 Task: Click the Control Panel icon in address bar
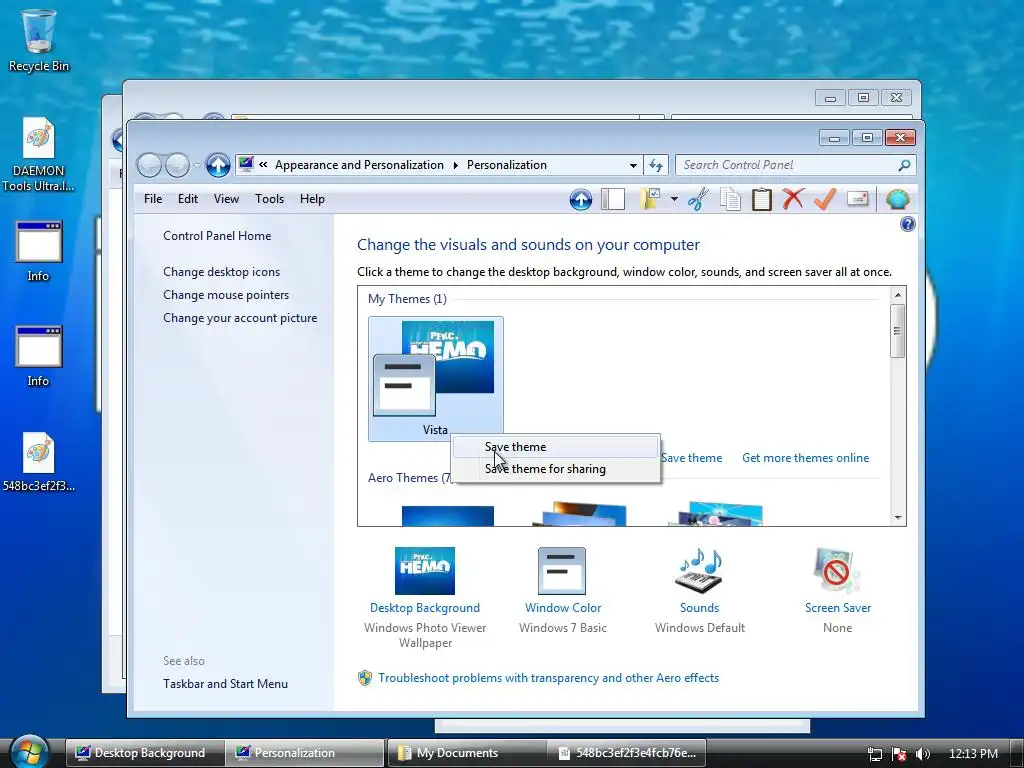point(246,165)
